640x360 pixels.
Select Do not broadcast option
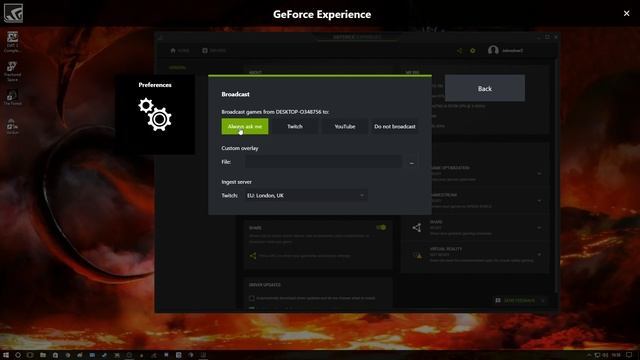pos(395,127)
